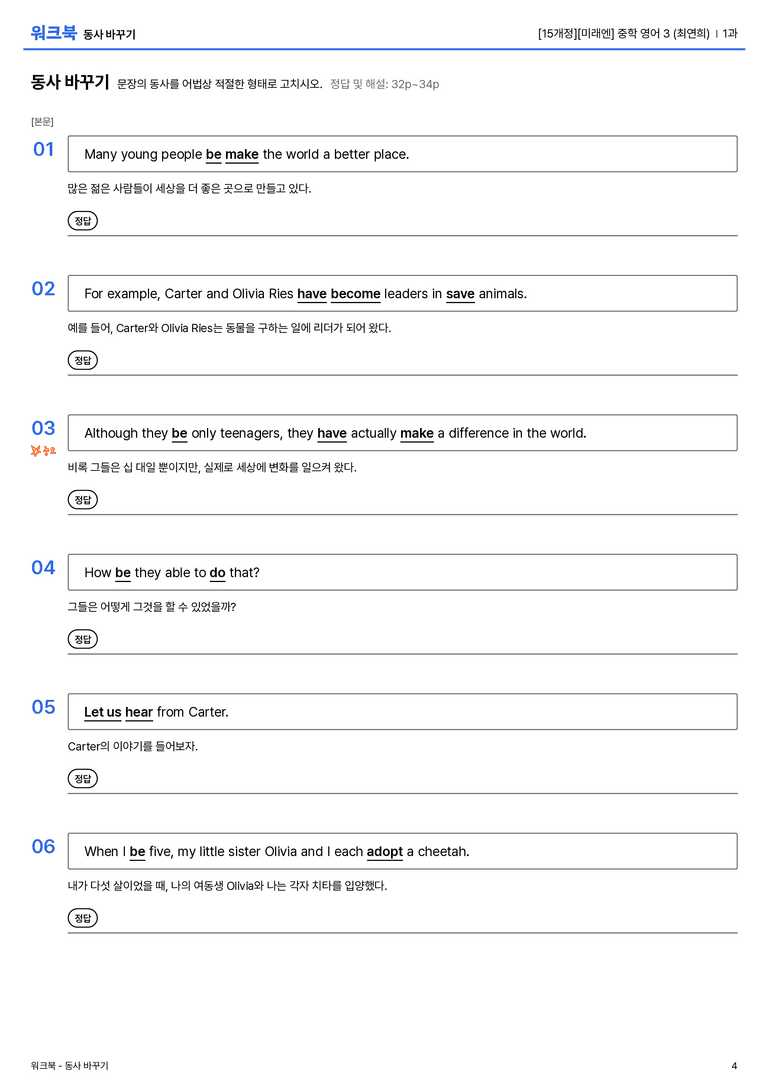Click the page number 4 in footer
This screenshot has width=768, height=1087.
pyautogui.click(x=734, y=1066)
